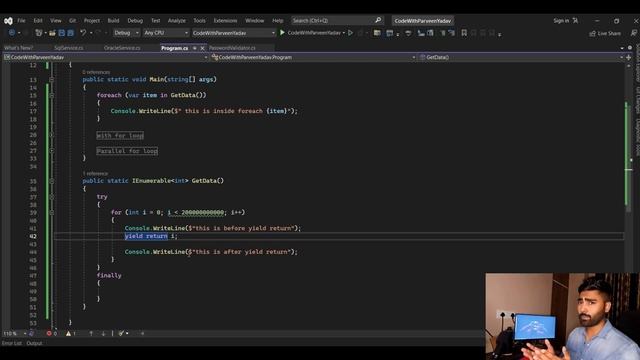
Task: Click the Start Without Debugging outline play icon
Action: (x=350, y=33)
